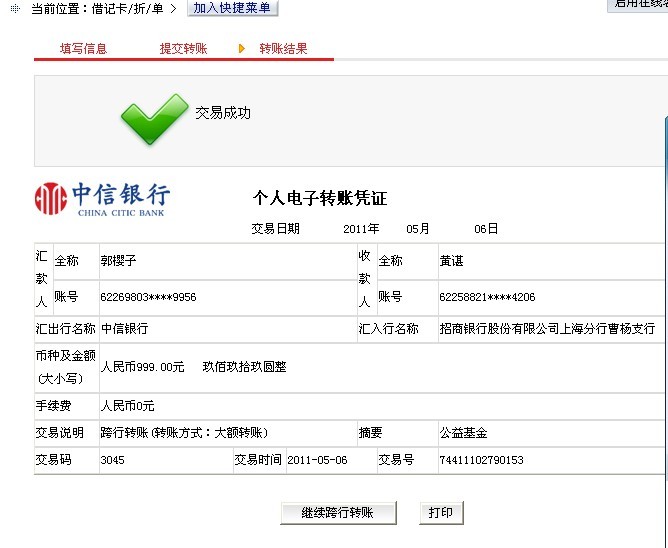Click the remitter account 62269803****9956
This screenshot has width=668, height=548.
click(x=148, y=297)
